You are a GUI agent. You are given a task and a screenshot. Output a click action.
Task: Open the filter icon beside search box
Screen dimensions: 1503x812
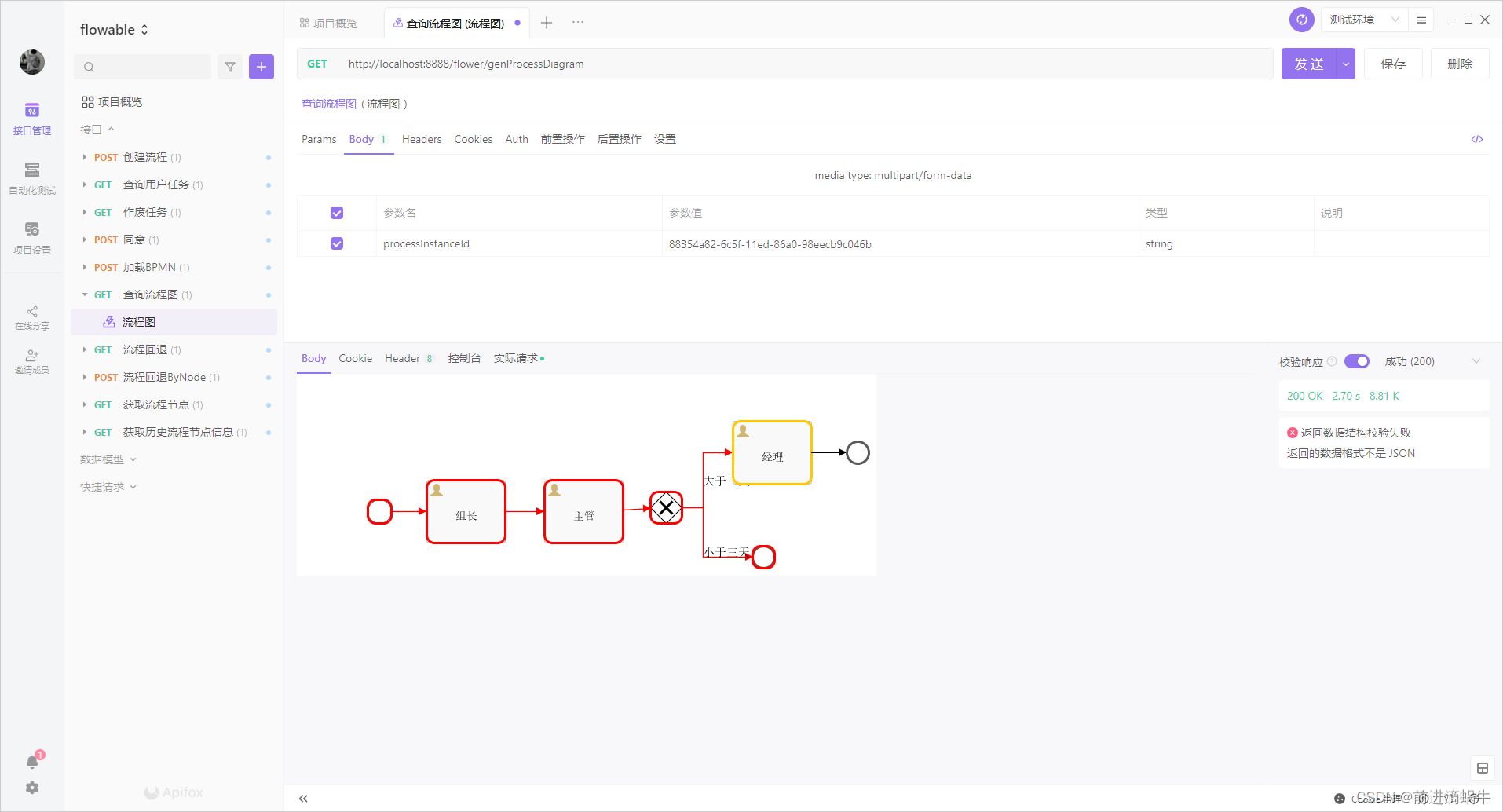(x=229, y=67)
